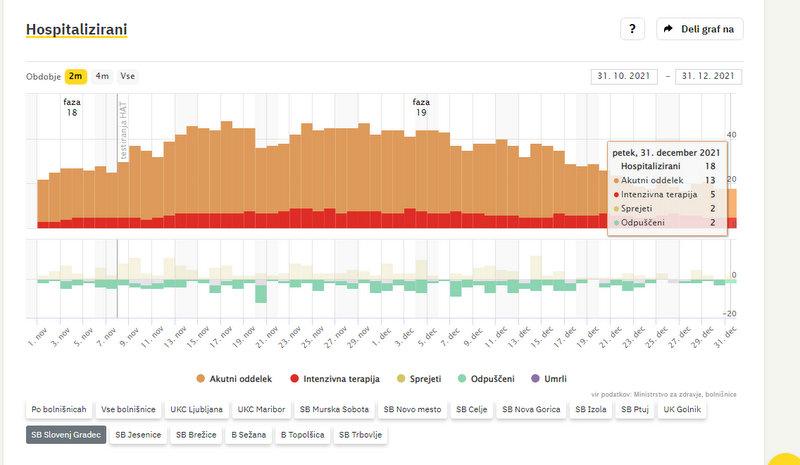
Task: Select Vse bolnišnice filter
Action: coord(128,409)
